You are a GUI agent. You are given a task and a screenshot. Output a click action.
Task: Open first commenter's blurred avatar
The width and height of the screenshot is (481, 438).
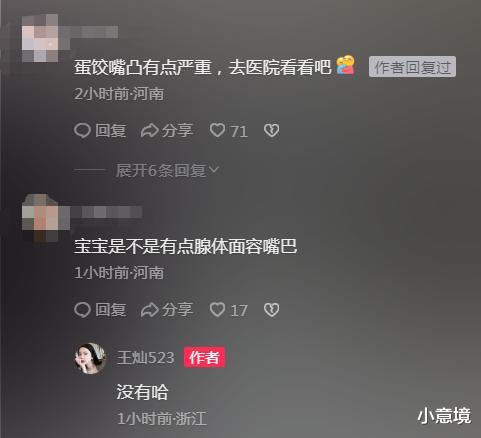(40, 38)
